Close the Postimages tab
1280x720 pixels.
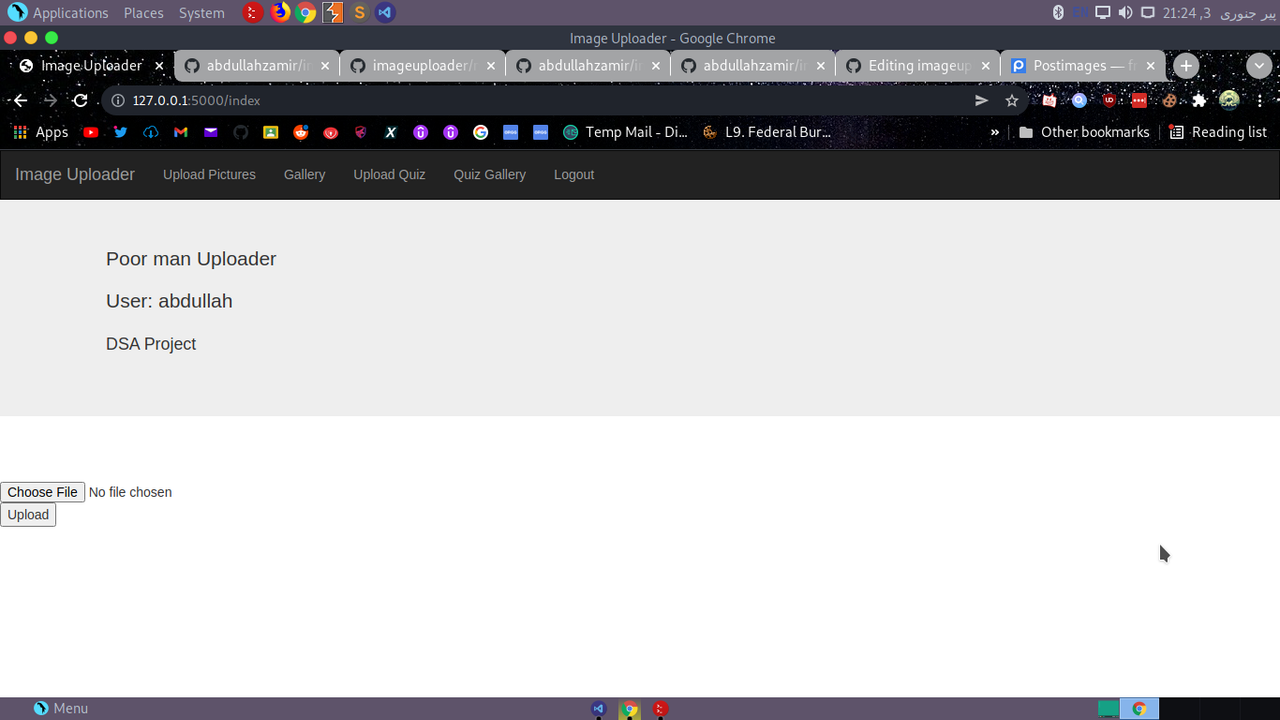pyautogui.click(x=1150, y=66)
